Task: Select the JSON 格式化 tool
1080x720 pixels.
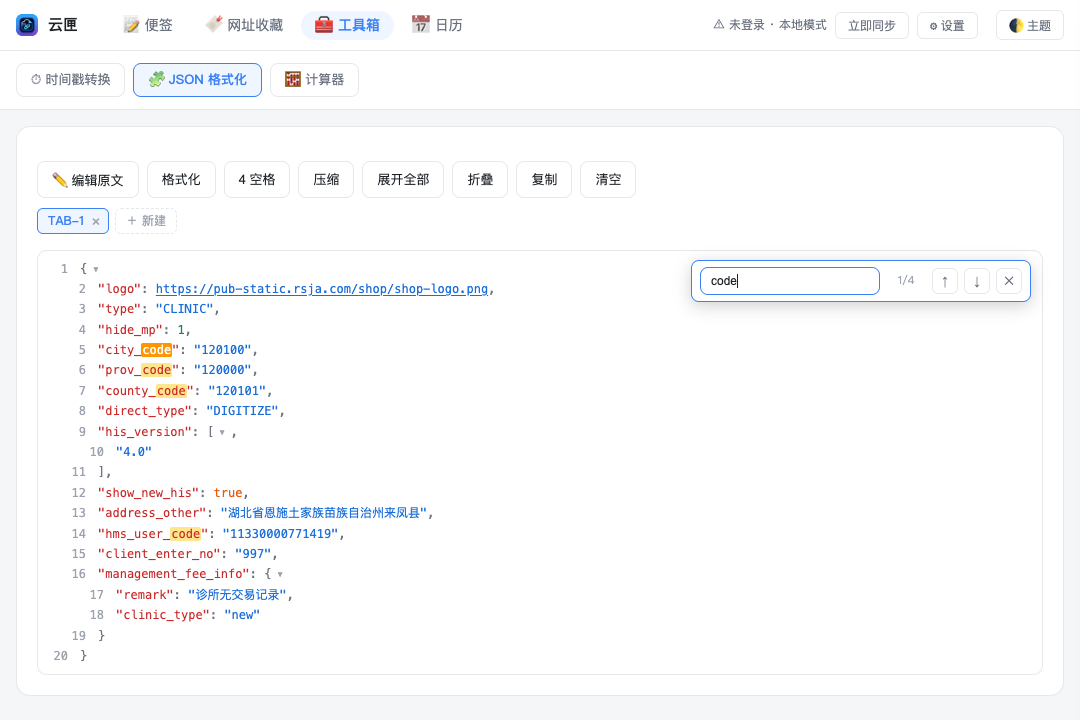Action: (x=198, y=80)
